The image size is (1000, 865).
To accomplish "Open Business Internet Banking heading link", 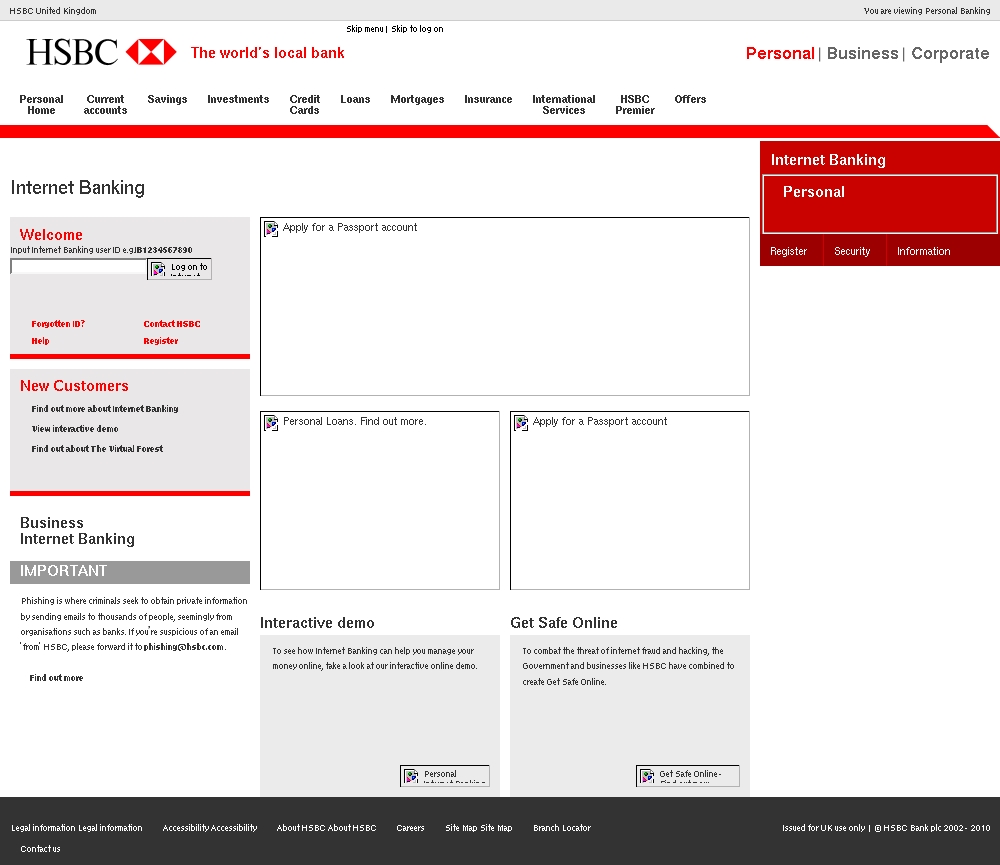I will tap(77, 531).
